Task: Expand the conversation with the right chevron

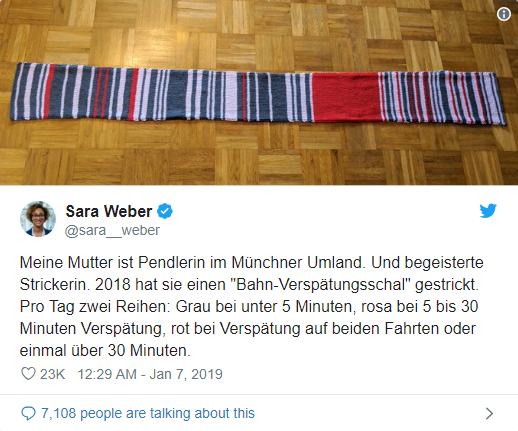Action: point(489,413)
